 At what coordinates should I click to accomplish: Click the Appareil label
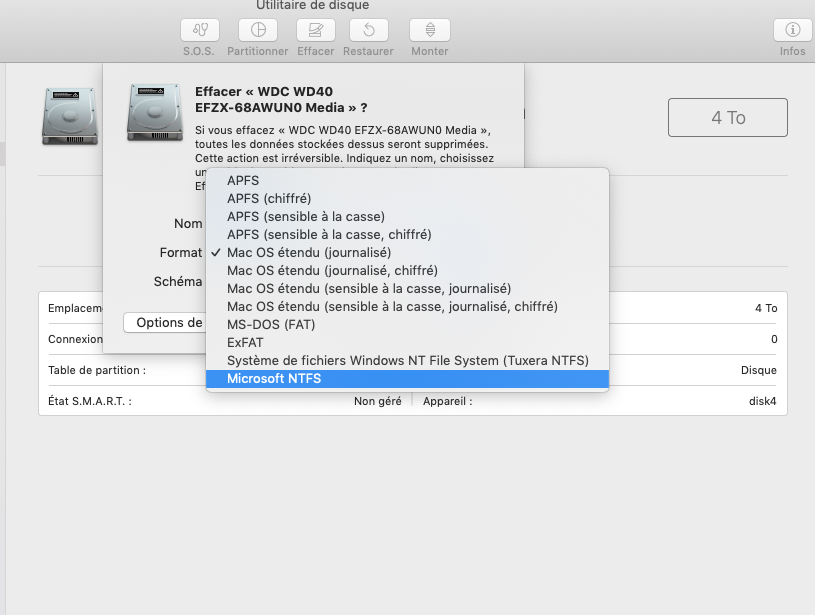448,401
